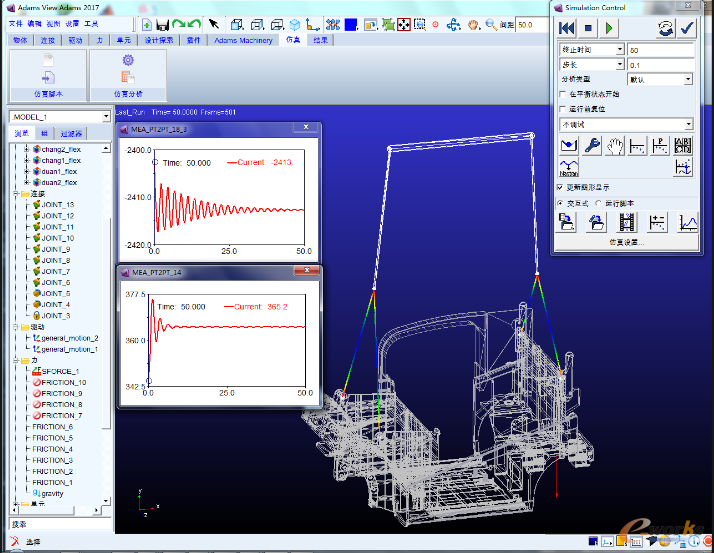Click the simulation settings button
This screenshot has width=714, height=553.
pyautogui.click(x=627, y=242)
